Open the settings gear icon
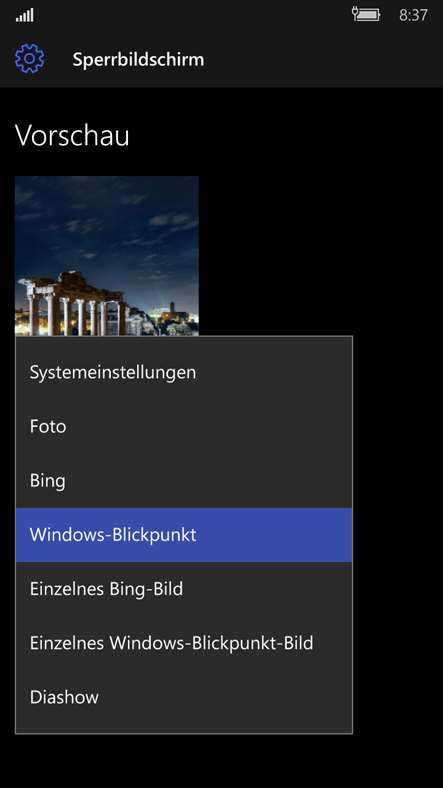The width and height of the screenshot is (443, 788). [30, 59]
